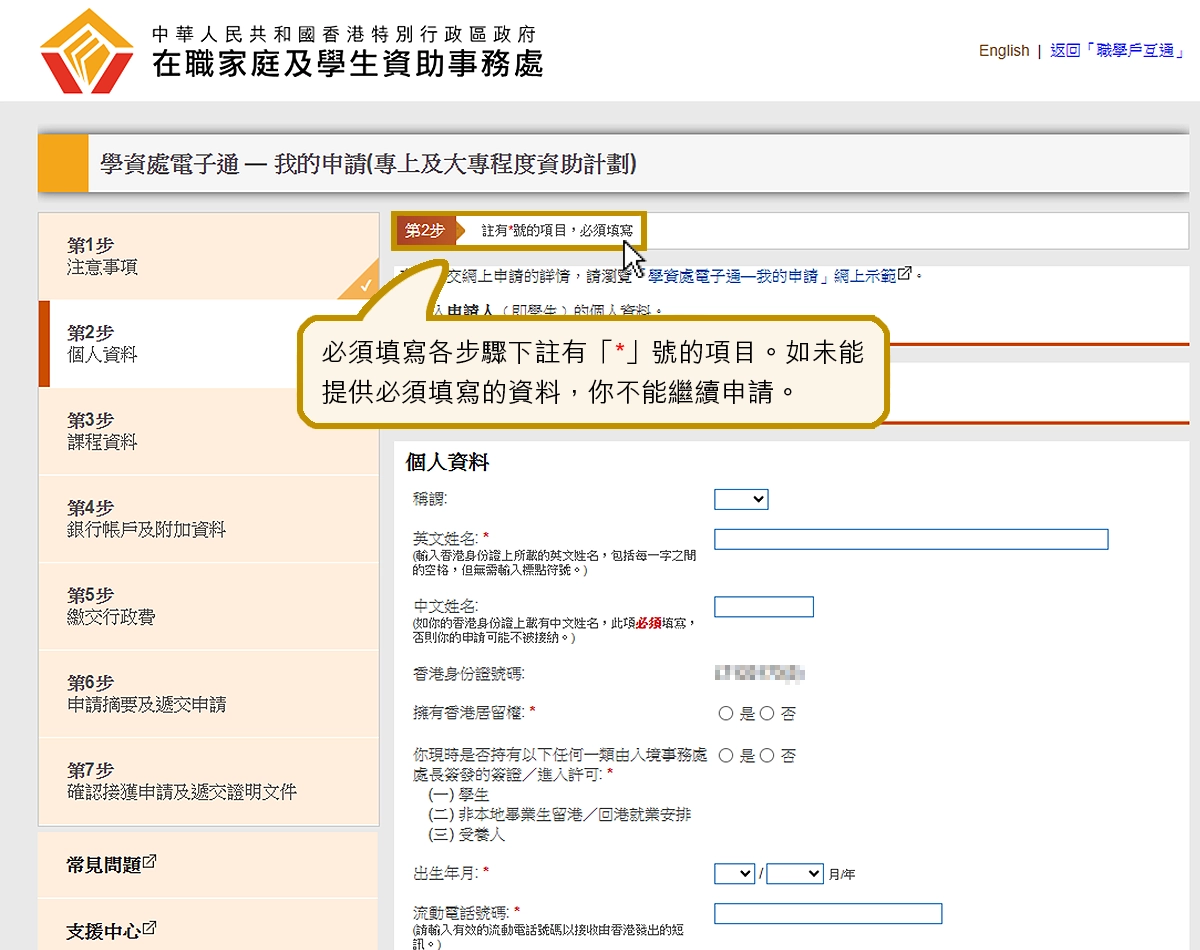Click the (三) 受養人 list item

pyautogui.click(x=466, y=835)
